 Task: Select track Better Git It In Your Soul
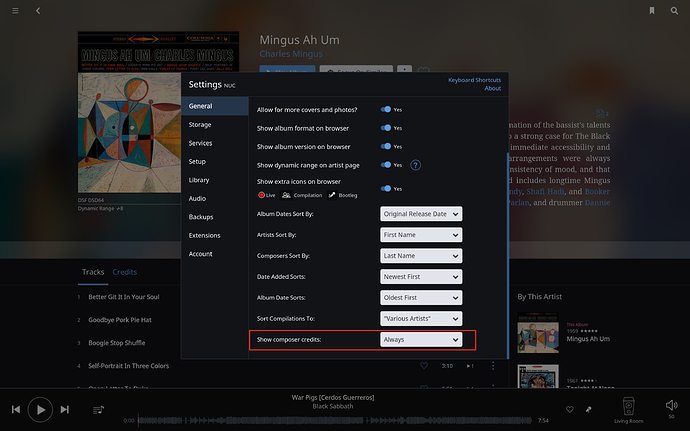124,297
